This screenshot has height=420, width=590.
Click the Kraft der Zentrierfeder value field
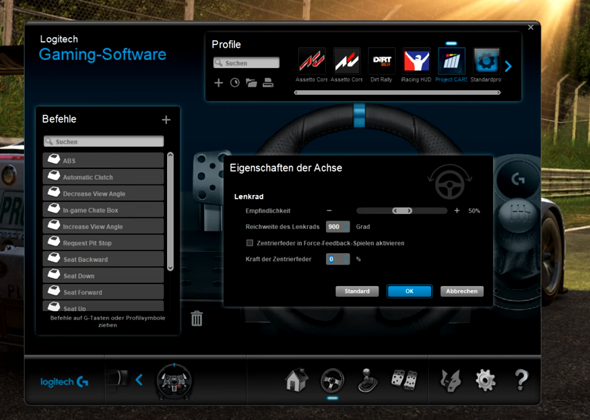pos(335,259)
